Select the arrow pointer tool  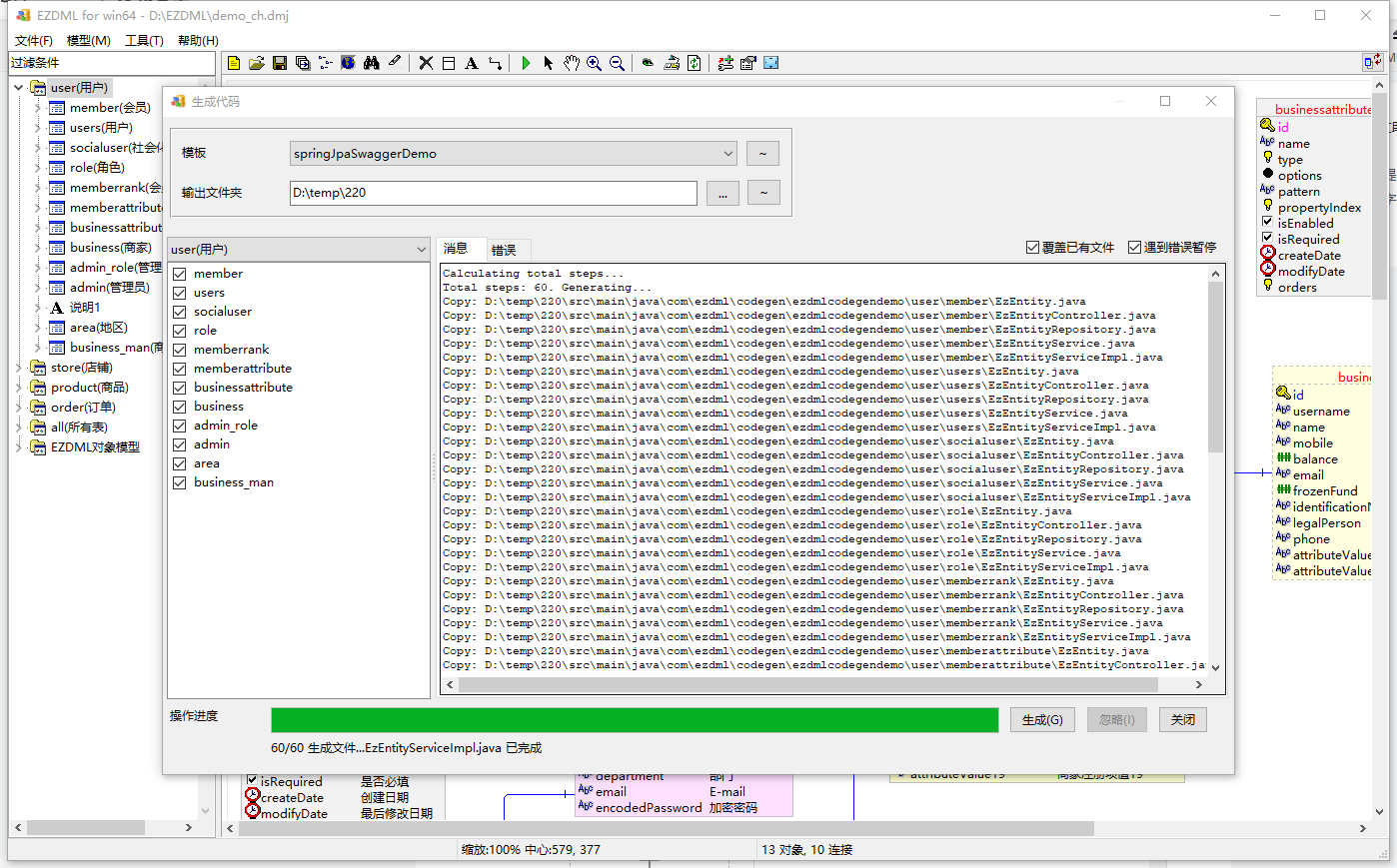pos(549,63)
